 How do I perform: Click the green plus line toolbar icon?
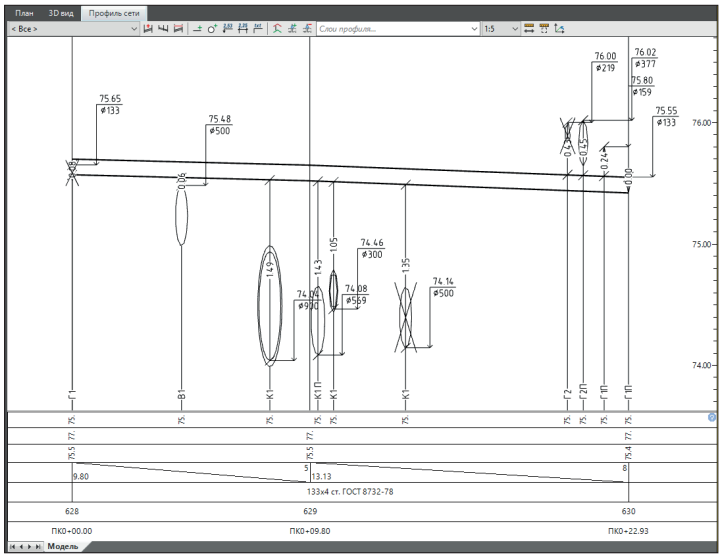coord(199,30)
